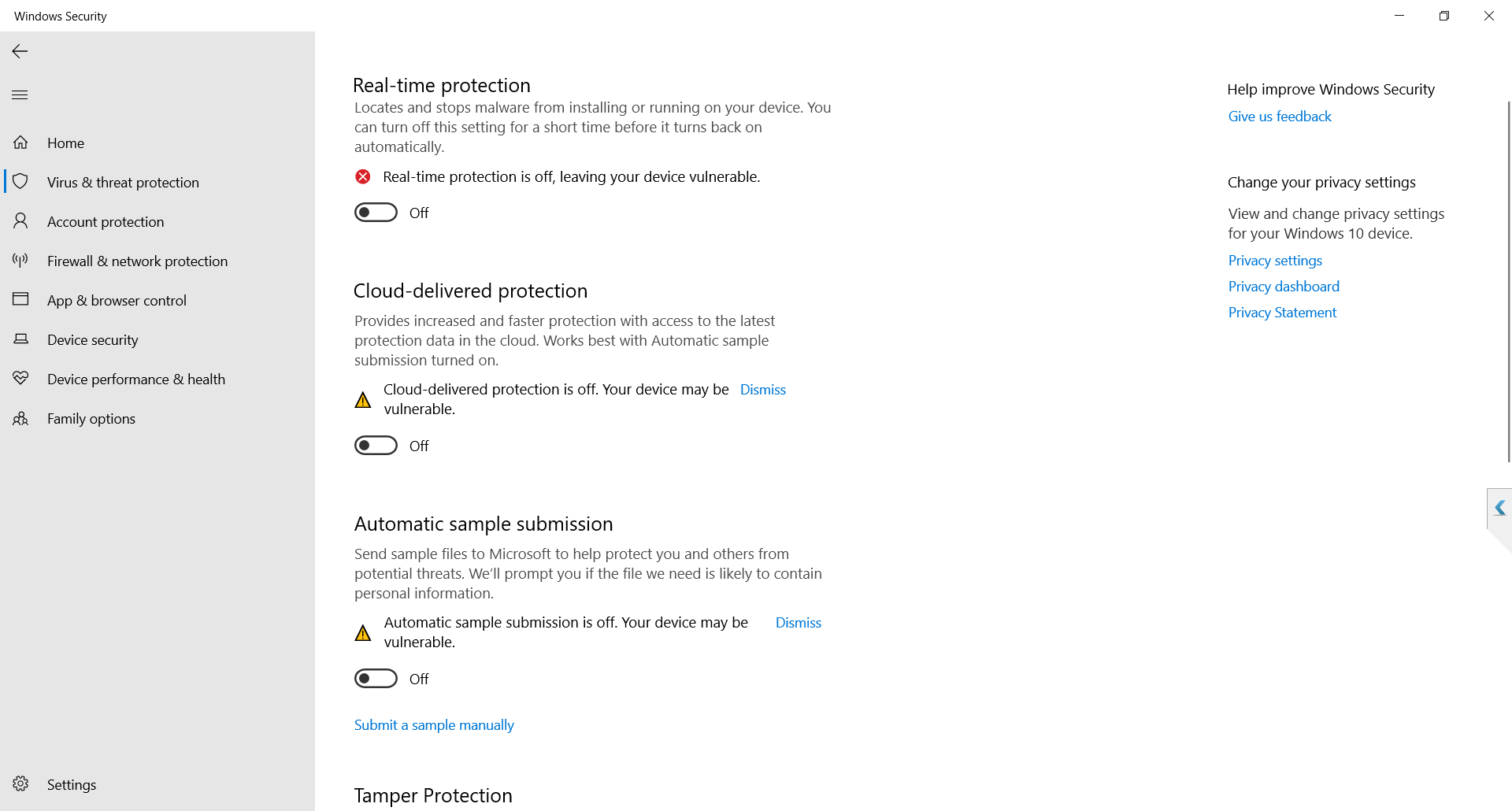Screen dimensions: 1512x811
Task: Dismiss the Automatic sample submission warning
Action: [x=798, y=623]
